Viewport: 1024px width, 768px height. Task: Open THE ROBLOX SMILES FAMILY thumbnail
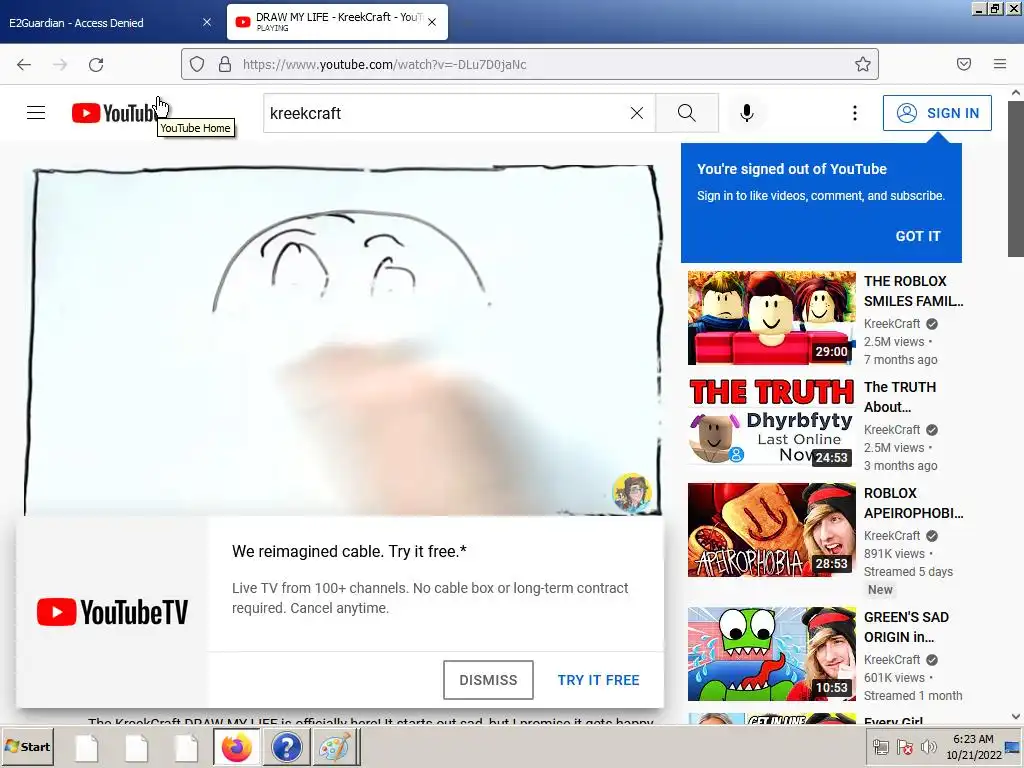tap(771, 318)
